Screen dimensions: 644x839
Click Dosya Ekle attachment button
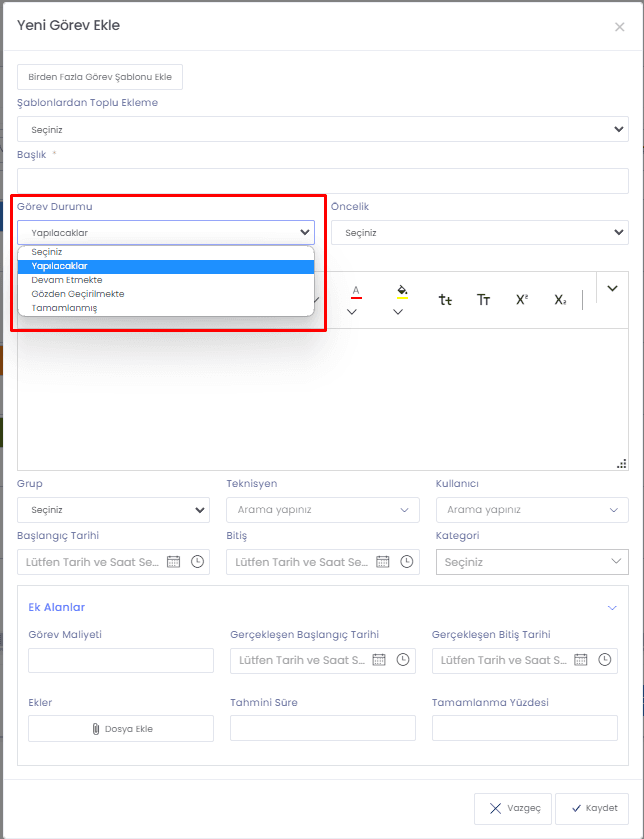(x=121, y=729)
